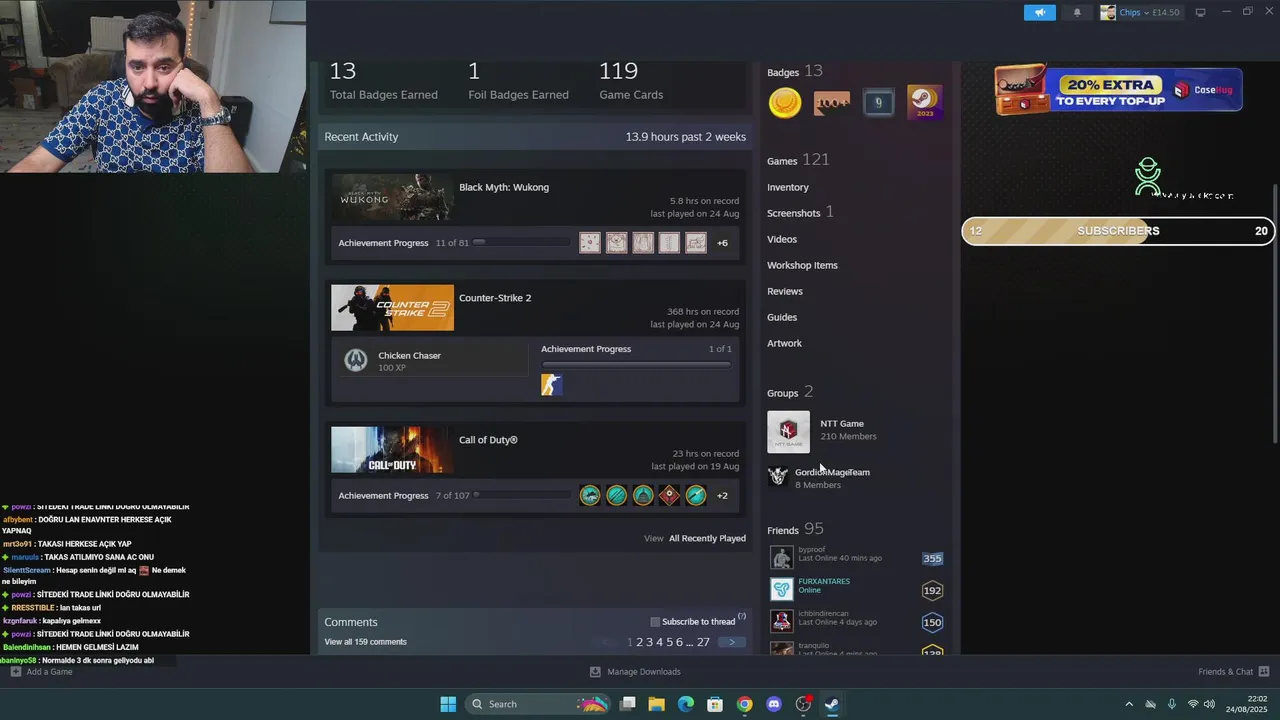
Task: View the red diamond Call of Duty achievement
Action: [x=669, y=495]
